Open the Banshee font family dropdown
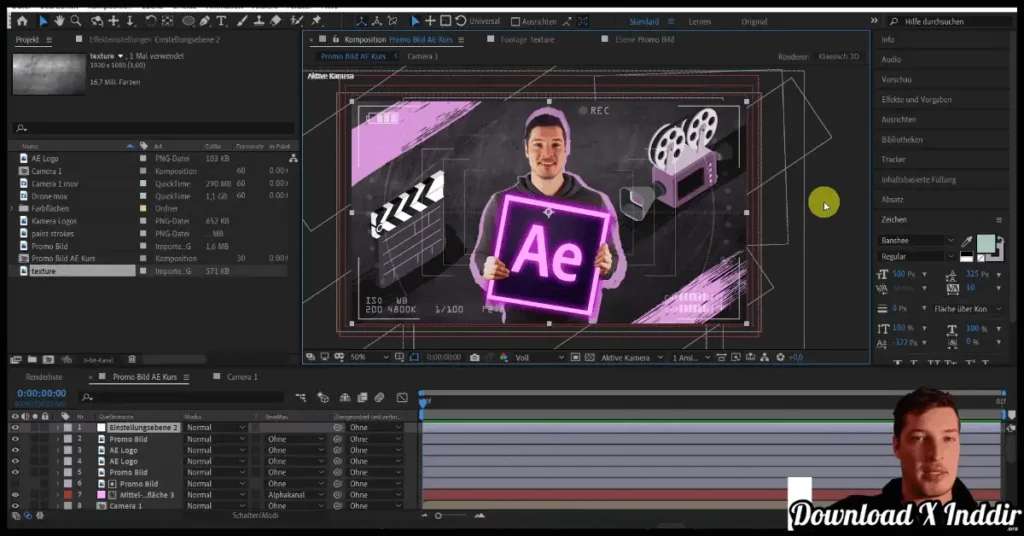The width and height of the screenshot is (1024, 536). coord(917,240)
